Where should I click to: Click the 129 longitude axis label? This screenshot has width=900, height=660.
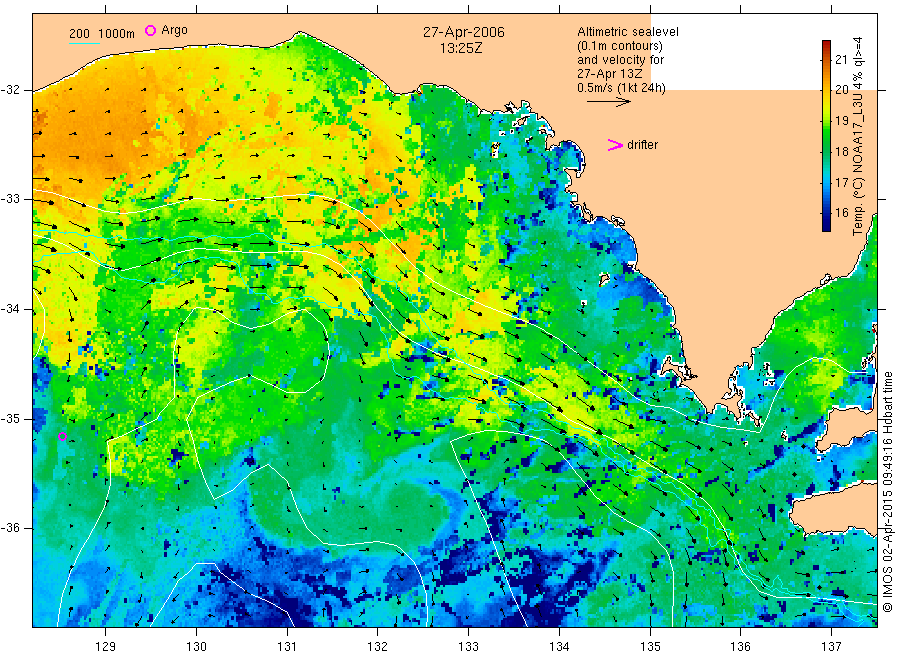click(106, 647)
